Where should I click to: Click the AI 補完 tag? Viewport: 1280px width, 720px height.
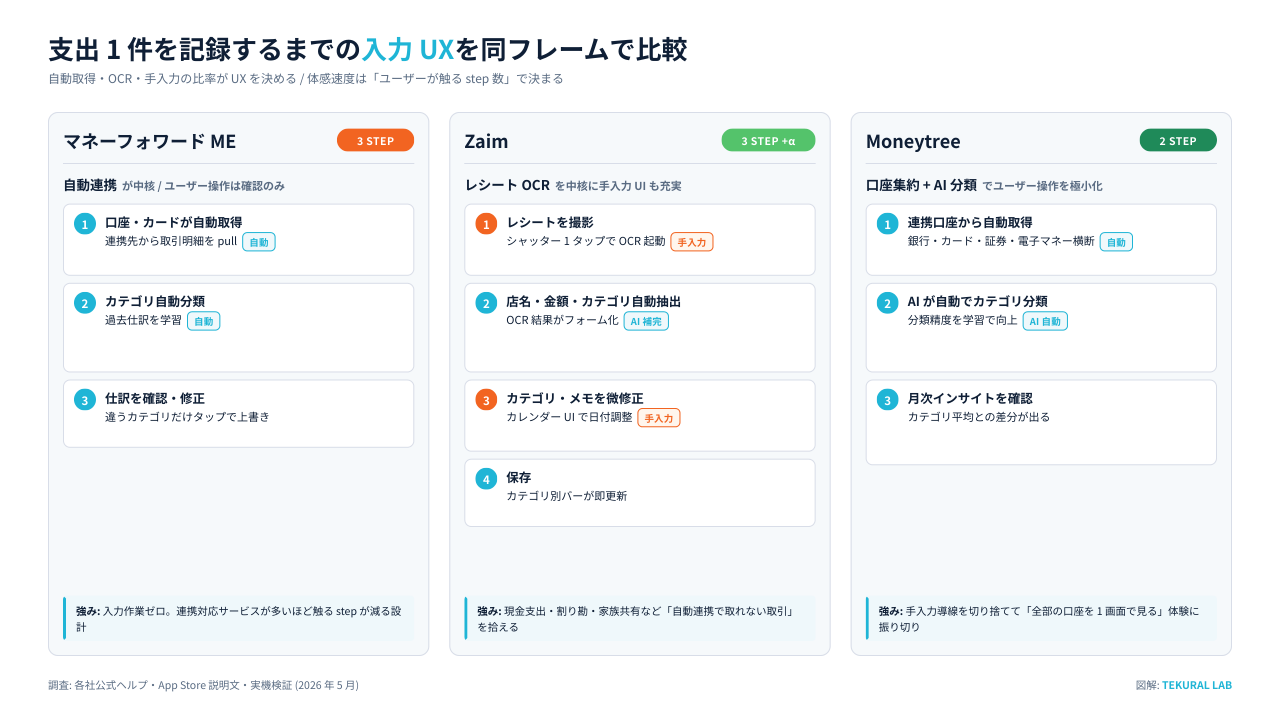(646, 321)
